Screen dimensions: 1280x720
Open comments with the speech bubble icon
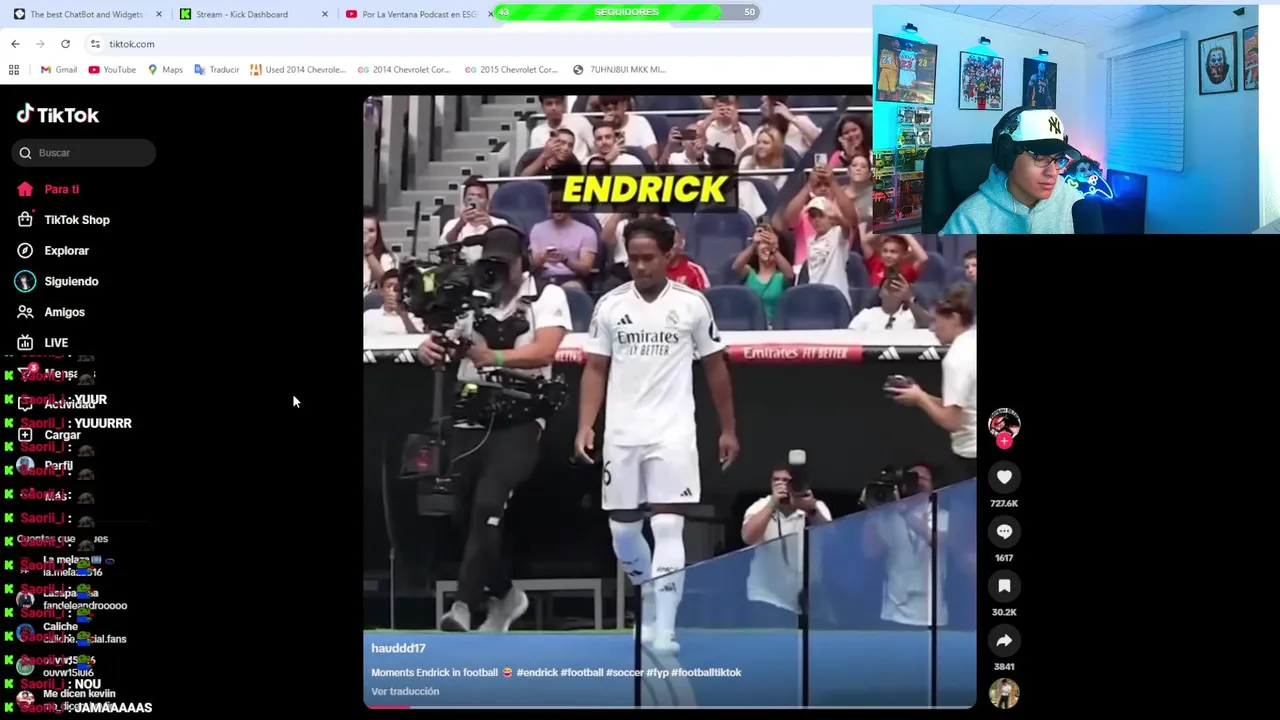tap(1004, 532)
